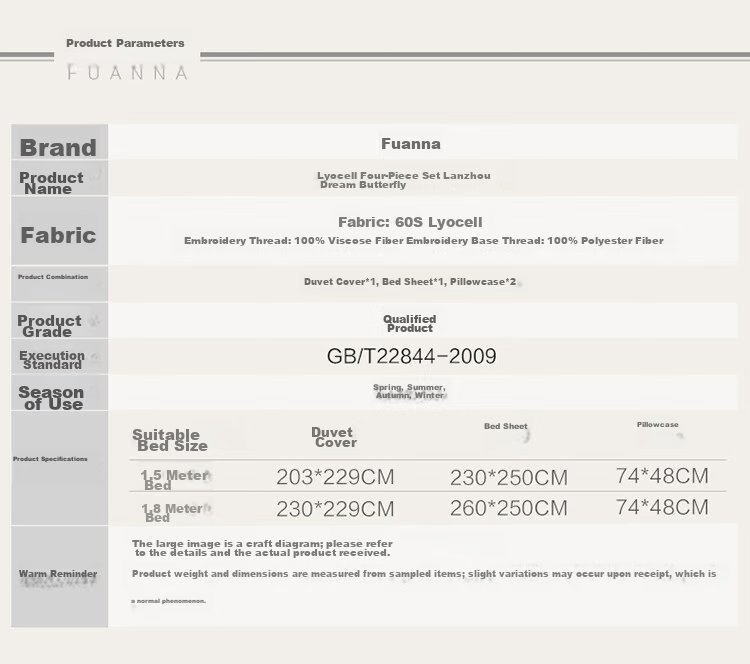Click '74*48CM' in the 1.8 Meter row

click(x=662, y=507)
